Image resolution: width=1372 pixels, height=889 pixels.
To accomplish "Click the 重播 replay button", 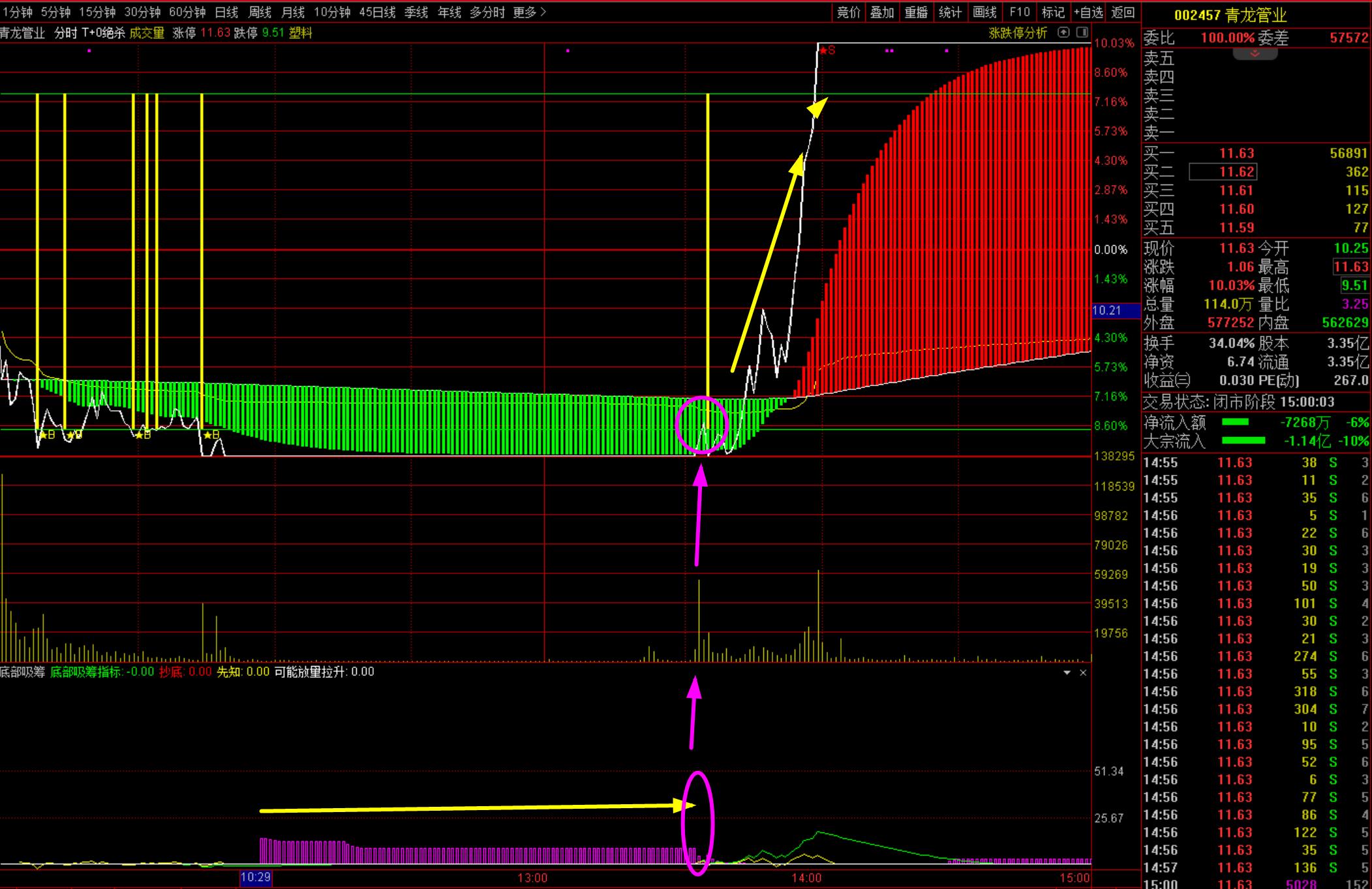I will tap(916, 12).
